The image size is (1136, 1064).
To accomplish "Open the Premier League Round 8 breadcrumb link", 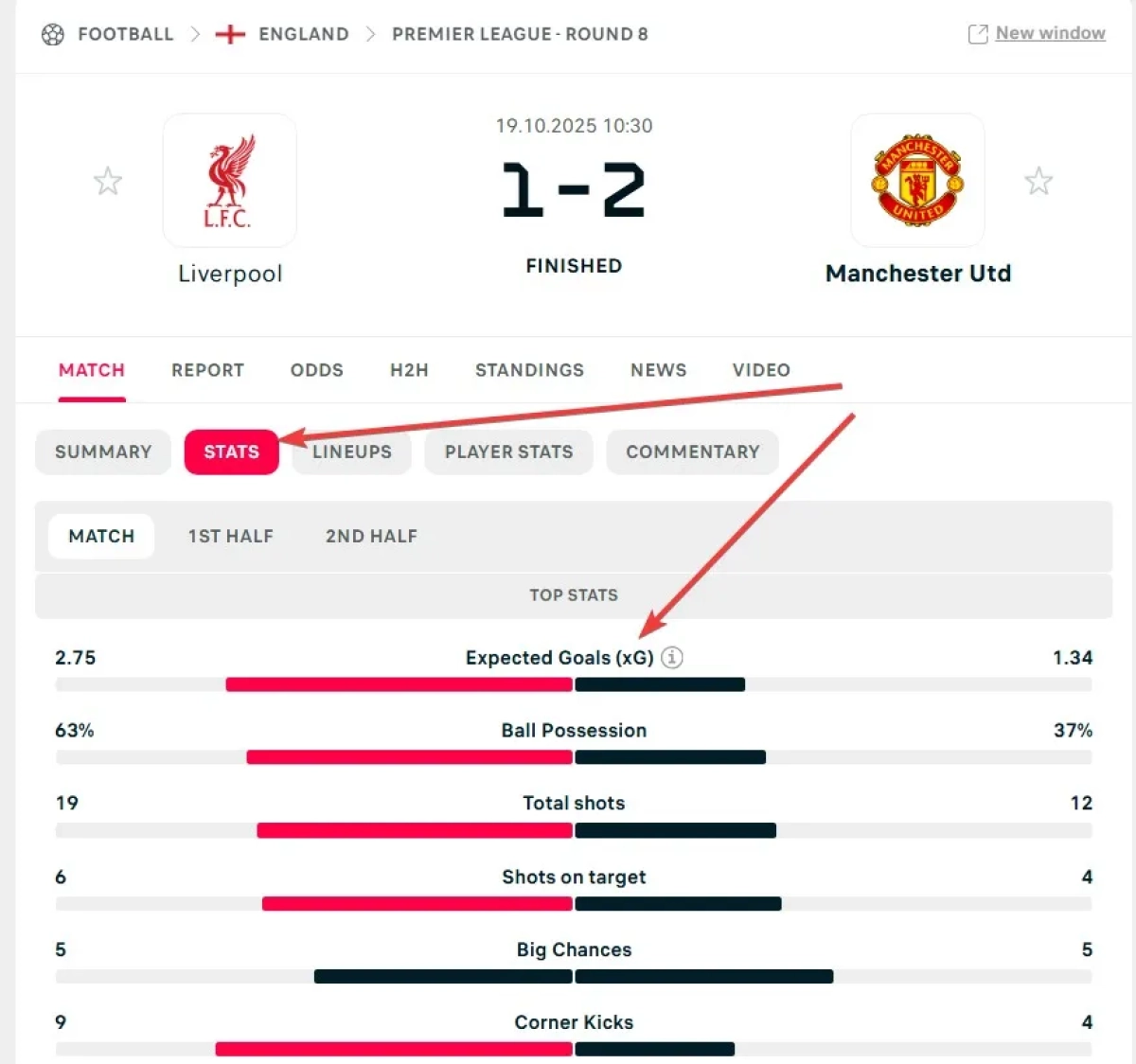I will point(520,35).
